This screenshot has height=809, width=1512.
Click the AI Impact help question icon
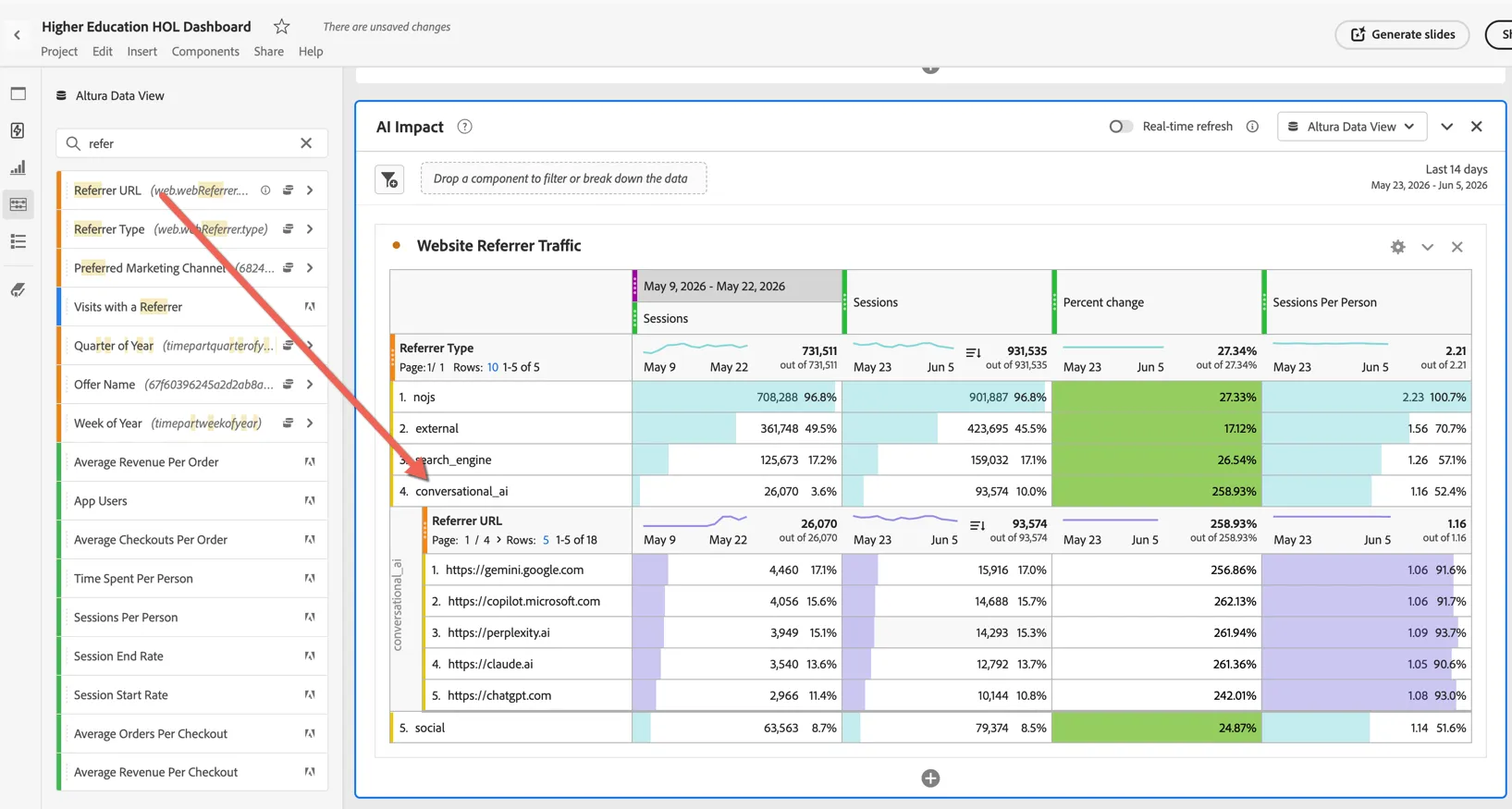point(465,127)
